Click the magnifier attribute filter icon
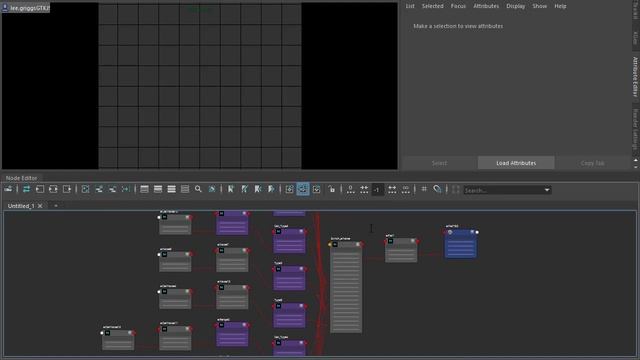Image resolution: width=640 pixels, height=360 pixels. pos(198,189)
